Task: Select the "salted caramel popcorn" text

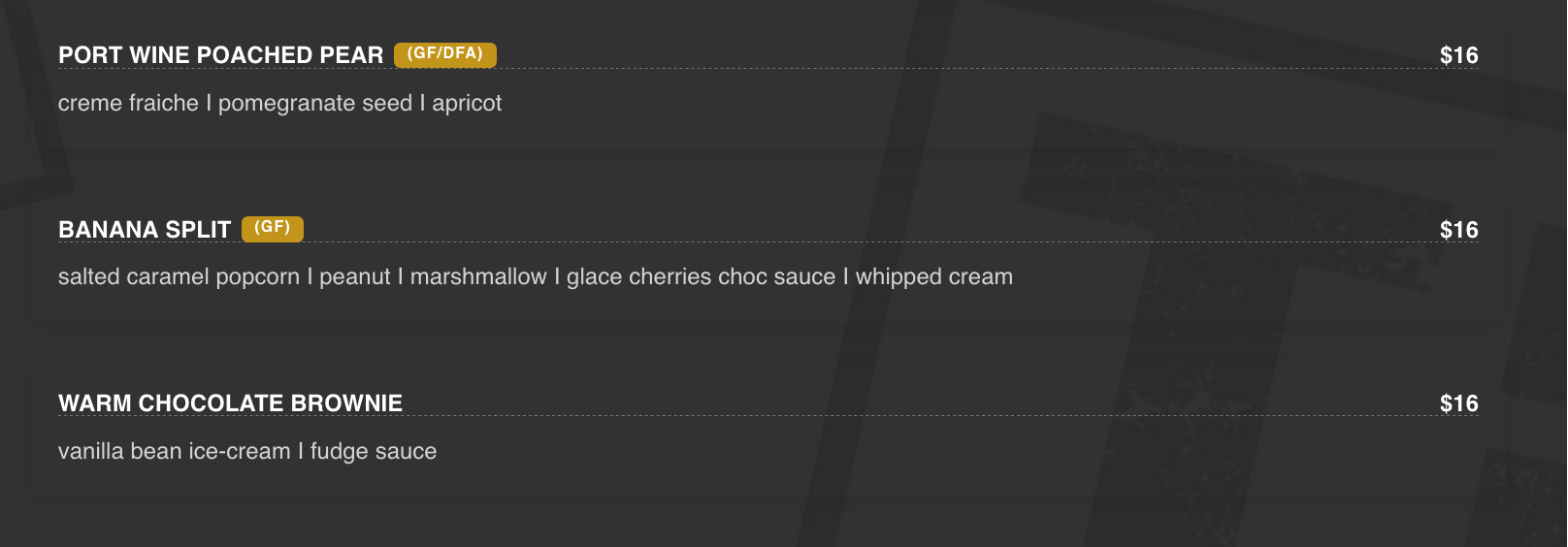Action: pos(179,277)
